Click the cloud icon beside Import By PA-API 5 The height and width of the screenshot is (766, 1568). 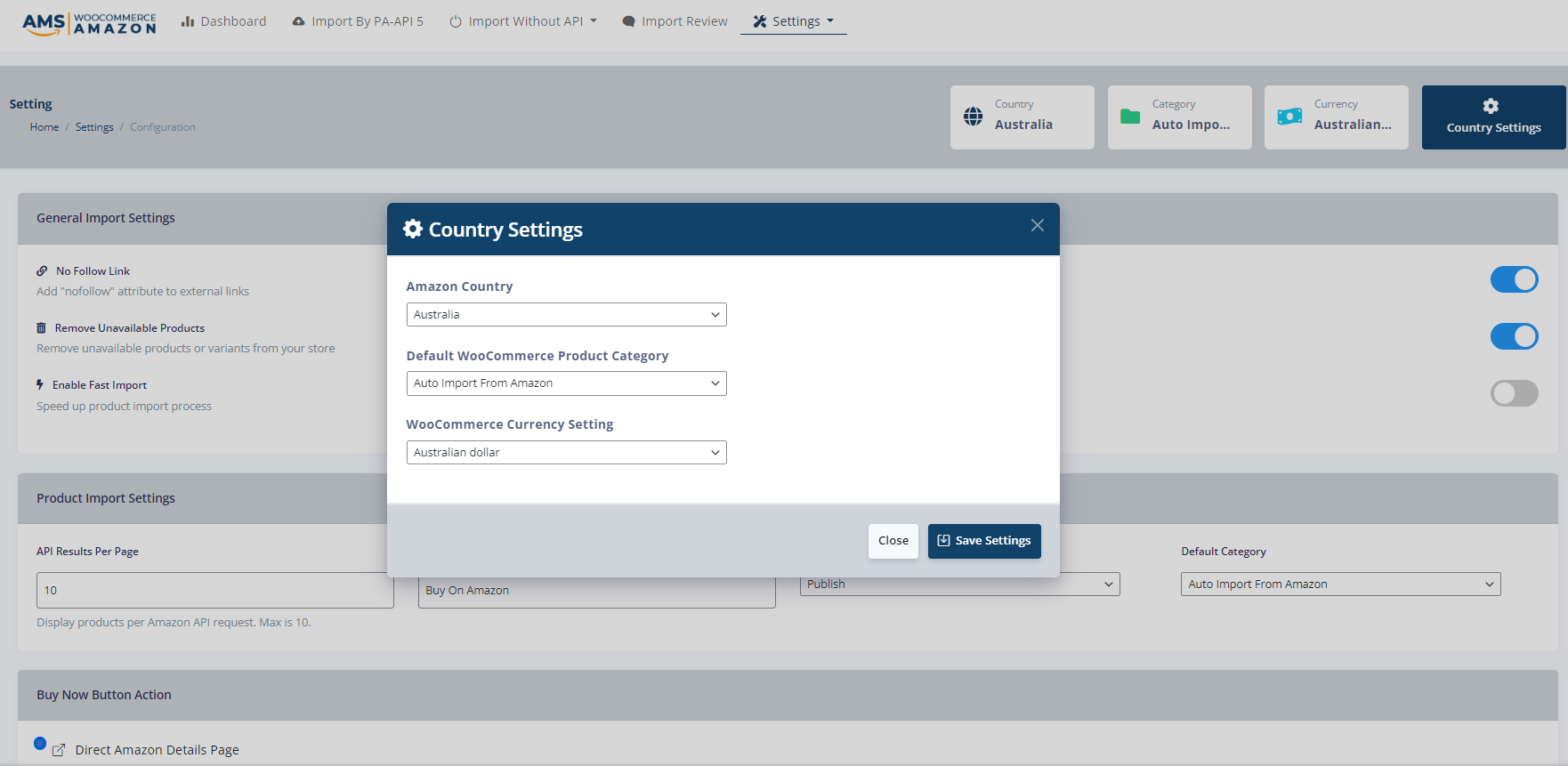[x=299, y=21]
